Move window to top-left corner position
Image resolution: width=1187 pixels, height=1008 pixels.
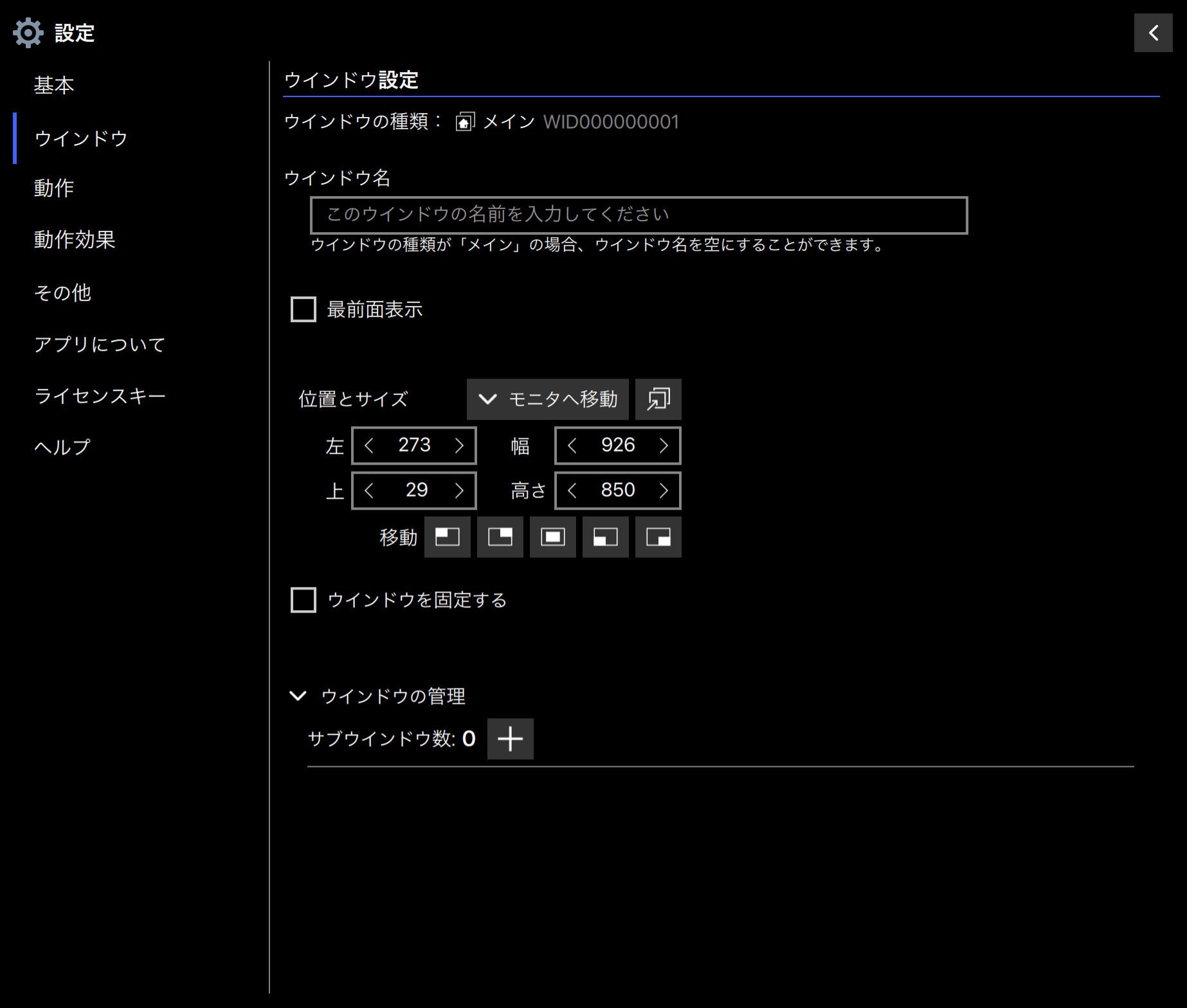pyautogui.click(x=448, y=537)
